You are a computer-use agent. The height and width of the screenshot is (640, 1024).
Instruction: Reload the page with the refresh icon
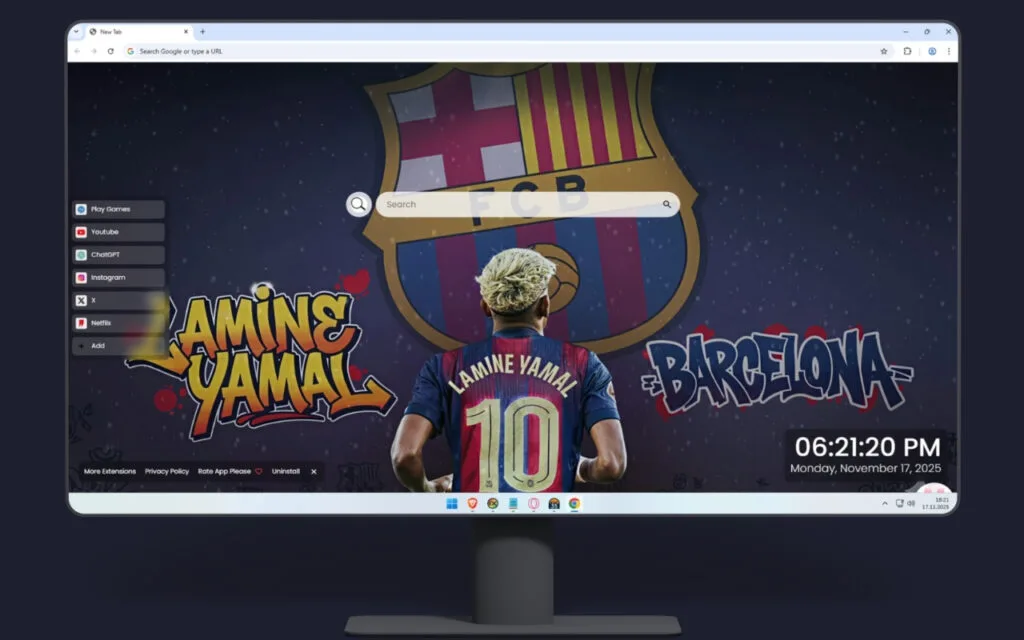pos(111,51)
